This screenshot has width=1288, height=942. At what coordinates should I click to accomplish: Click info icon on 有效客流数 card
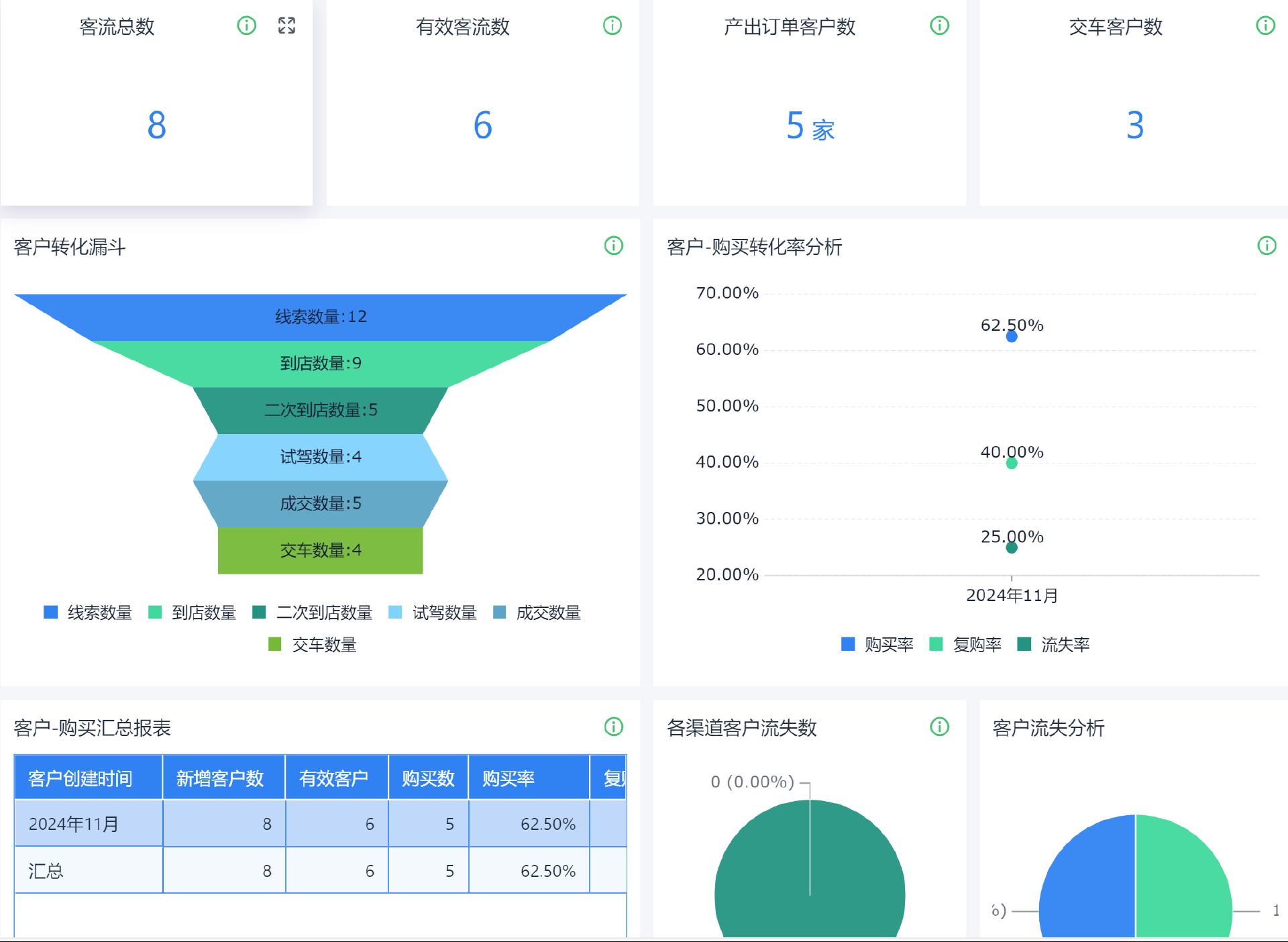point(612,25)
